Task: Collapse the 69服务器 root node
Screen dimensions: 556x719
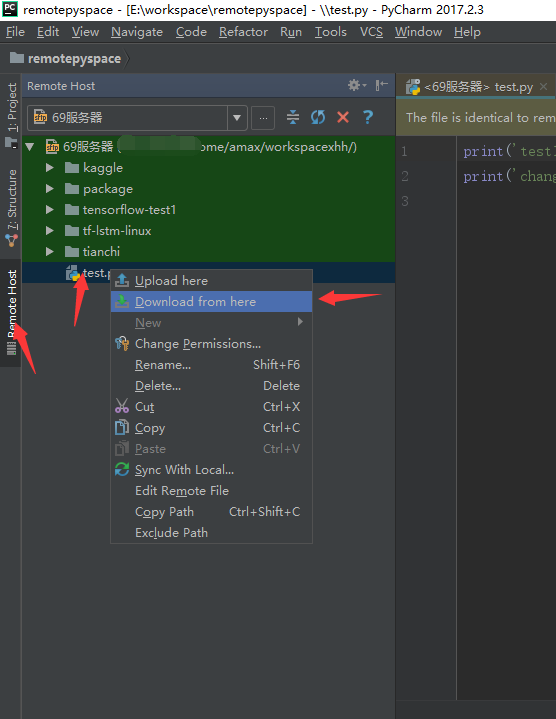Action: coord(30,147)
